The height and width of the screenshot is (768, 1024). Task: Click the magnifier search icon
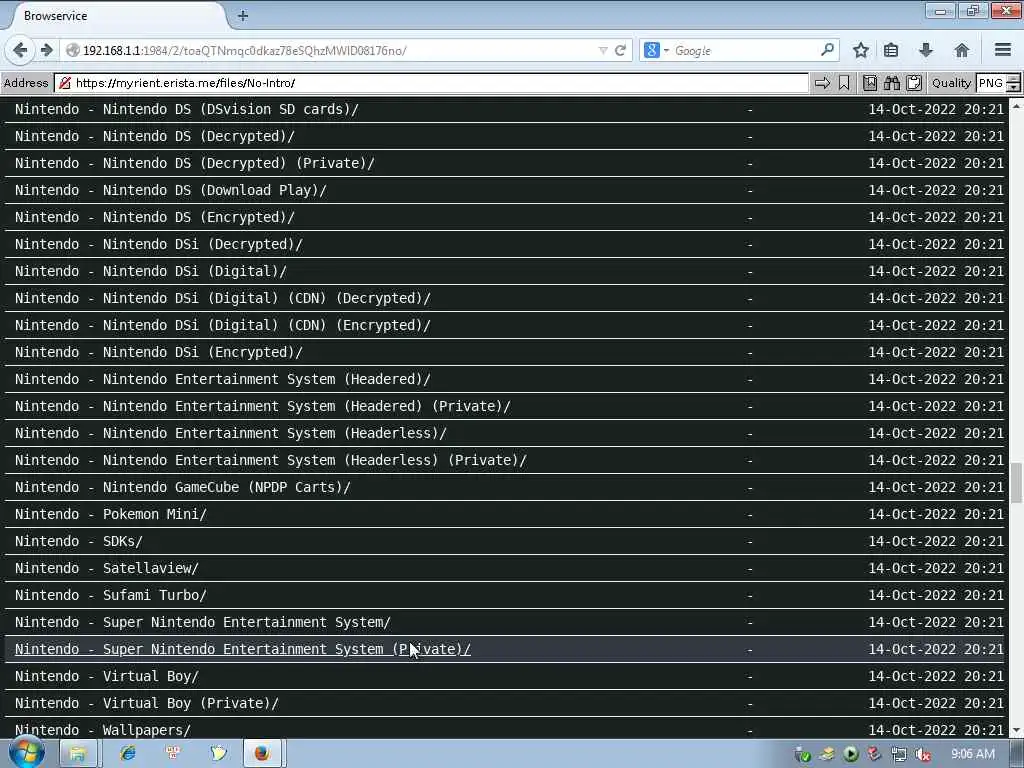[827, 50]
